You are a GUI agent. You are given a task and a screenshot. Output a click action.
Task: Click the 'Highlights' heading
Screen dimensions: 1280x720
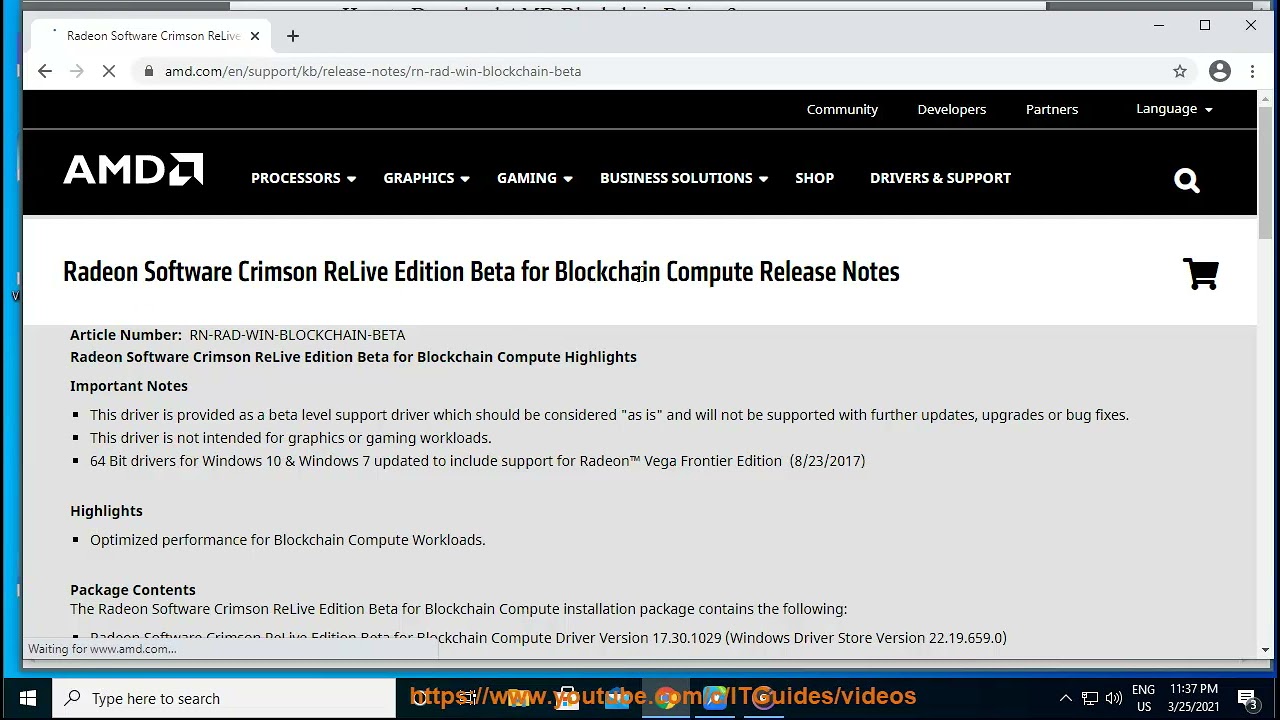tap(106, 511)
